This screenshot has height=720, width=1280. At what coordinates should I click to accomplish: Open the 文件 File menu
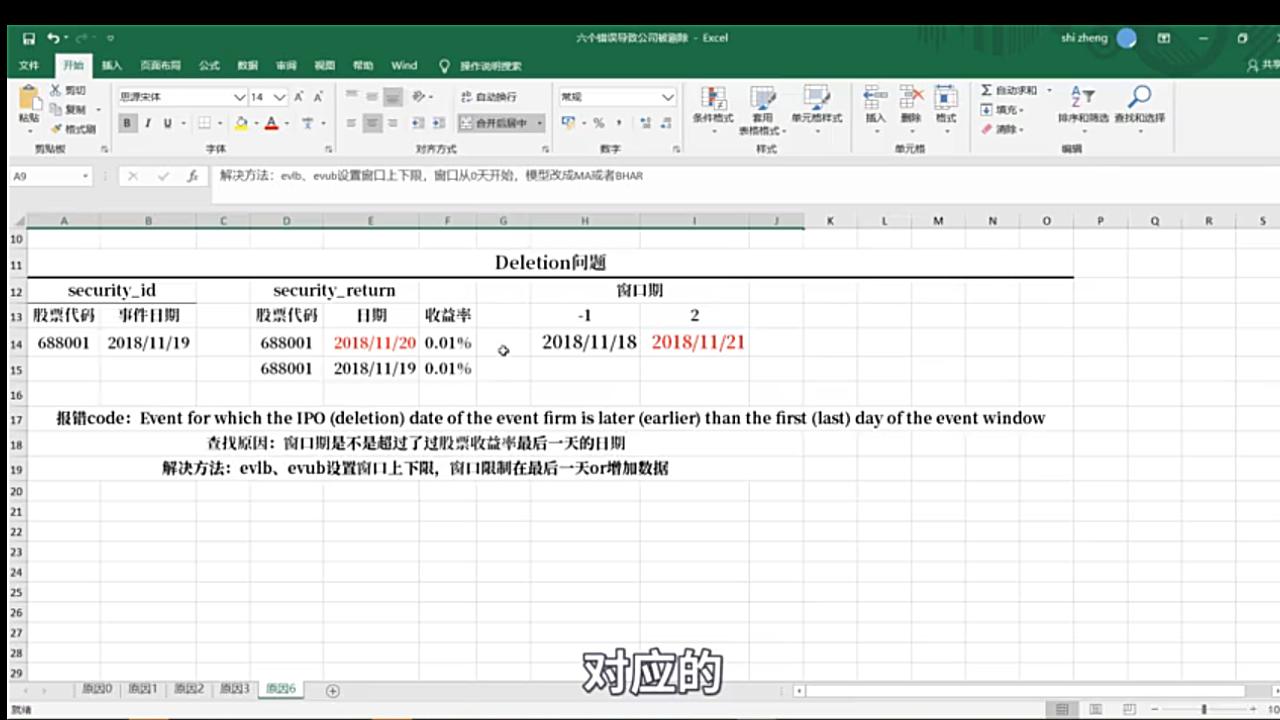pos(29,66)
